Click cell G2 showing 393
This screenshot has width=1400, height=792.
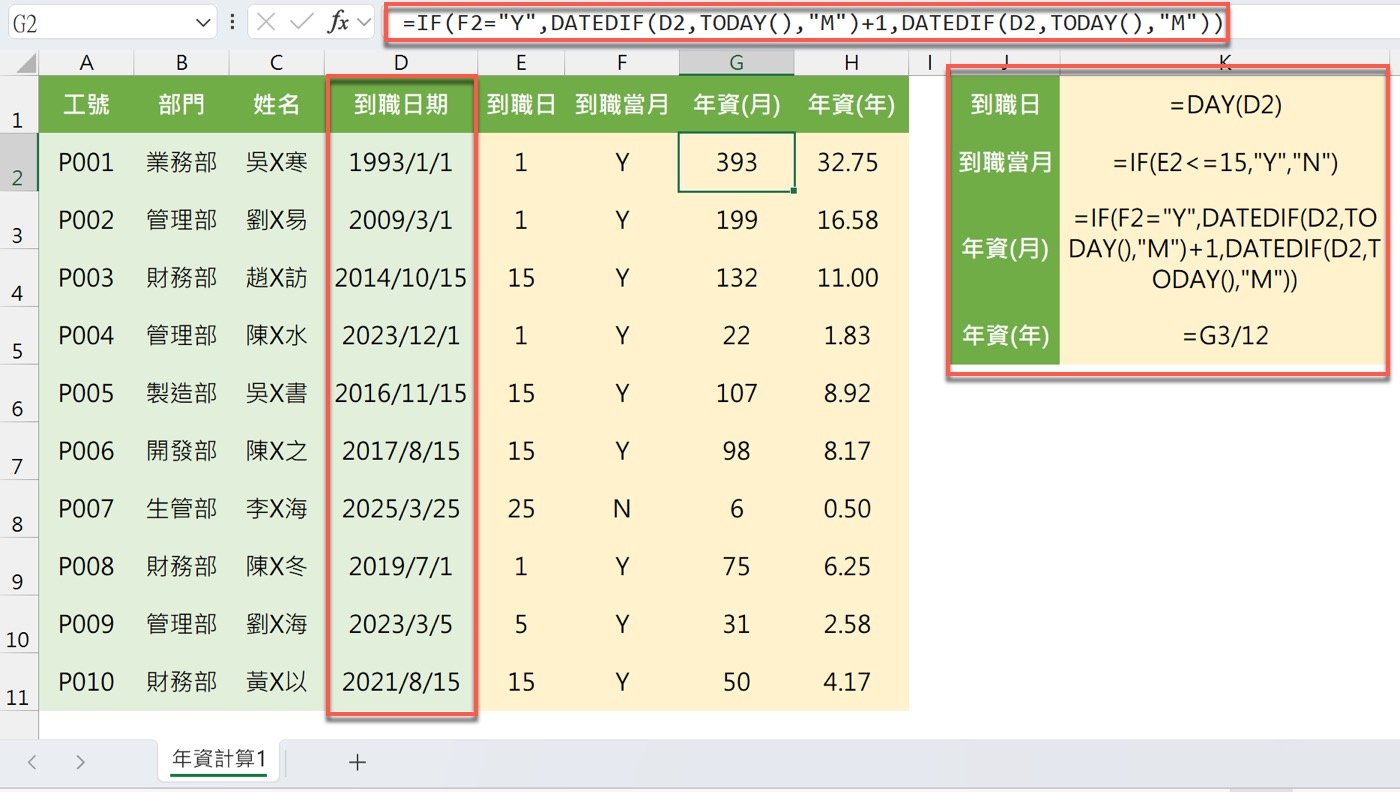pos(736,162)
